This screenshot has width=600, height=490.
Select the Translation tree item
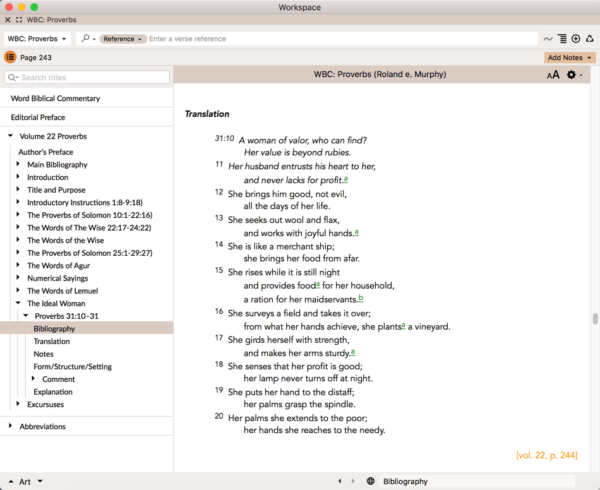pos(52,341)
